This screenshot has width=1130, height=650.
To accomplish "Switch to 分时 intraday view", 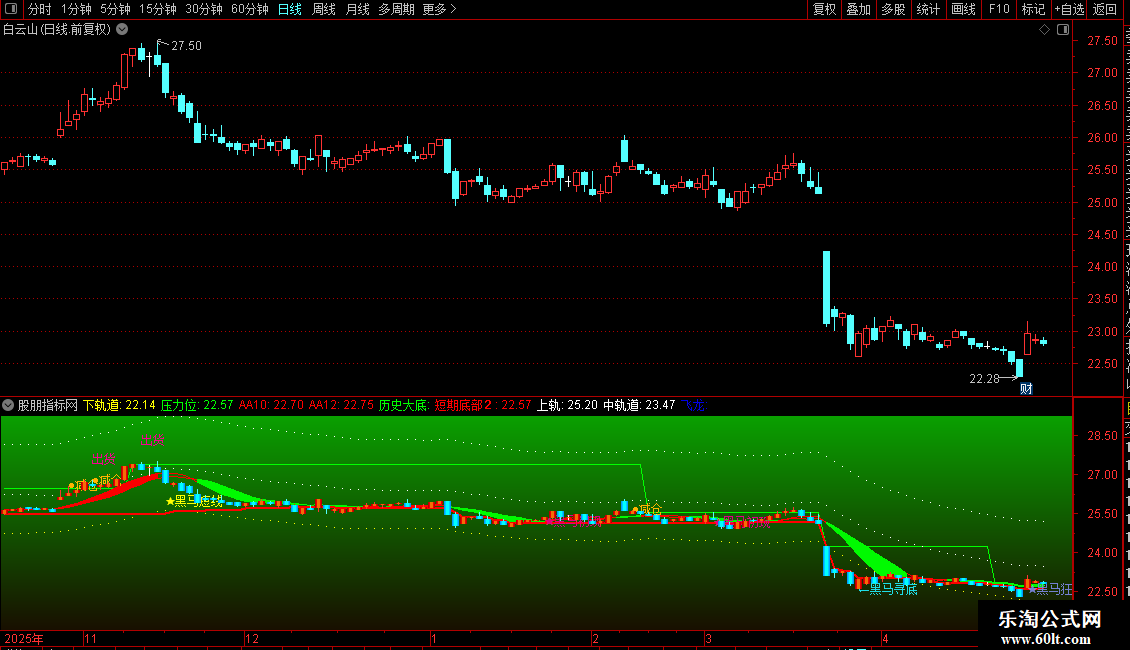I will pyautogui.click(x=40, y=9).
